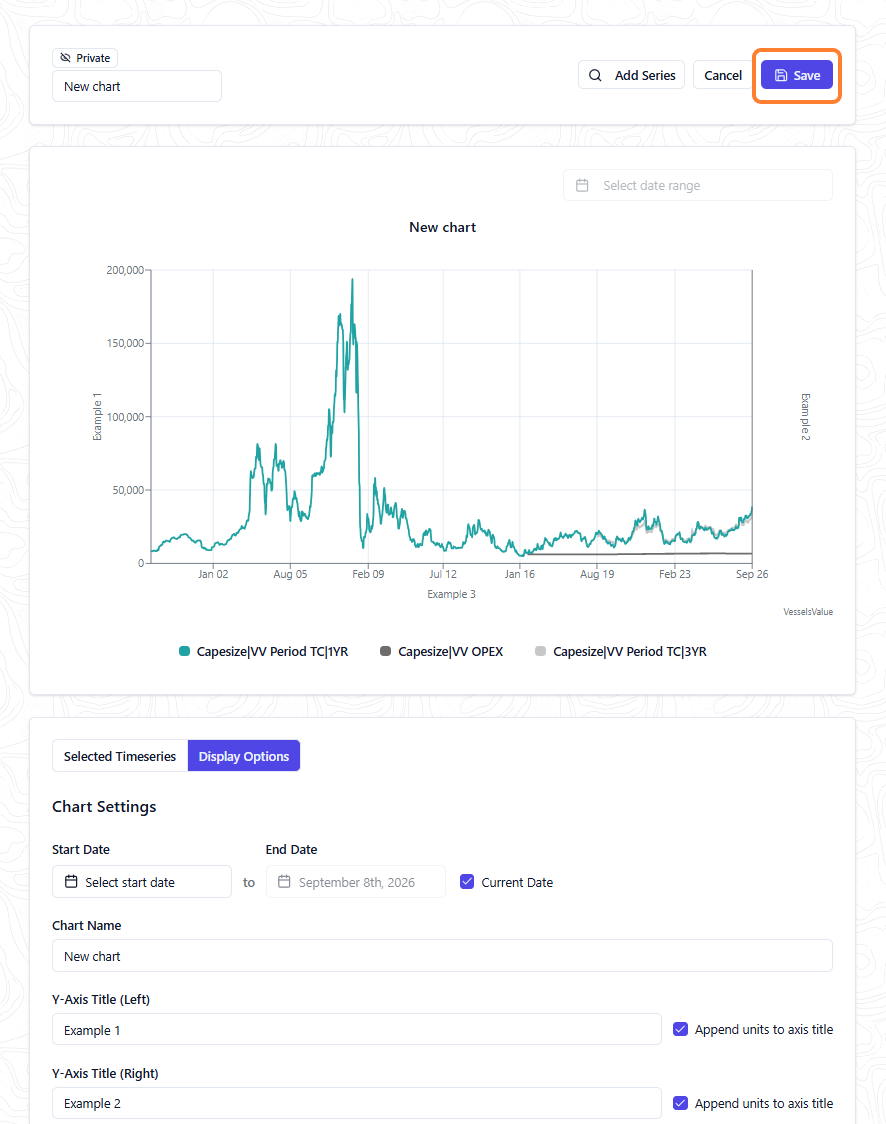Screen dimensions: 886x1124
Task: Click the Private eye-slash icon
Action: 65,58
